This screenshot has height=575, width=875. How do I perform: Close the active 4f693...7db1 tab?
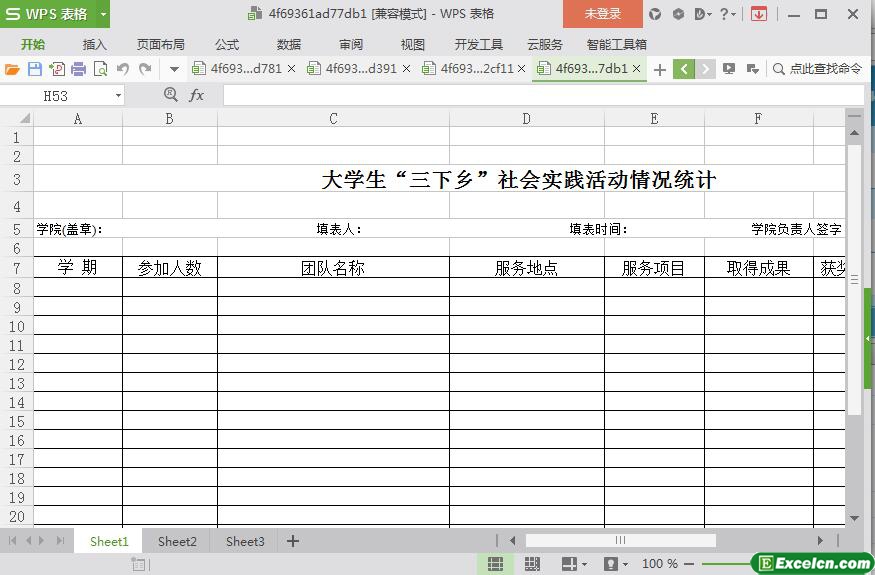636,69
